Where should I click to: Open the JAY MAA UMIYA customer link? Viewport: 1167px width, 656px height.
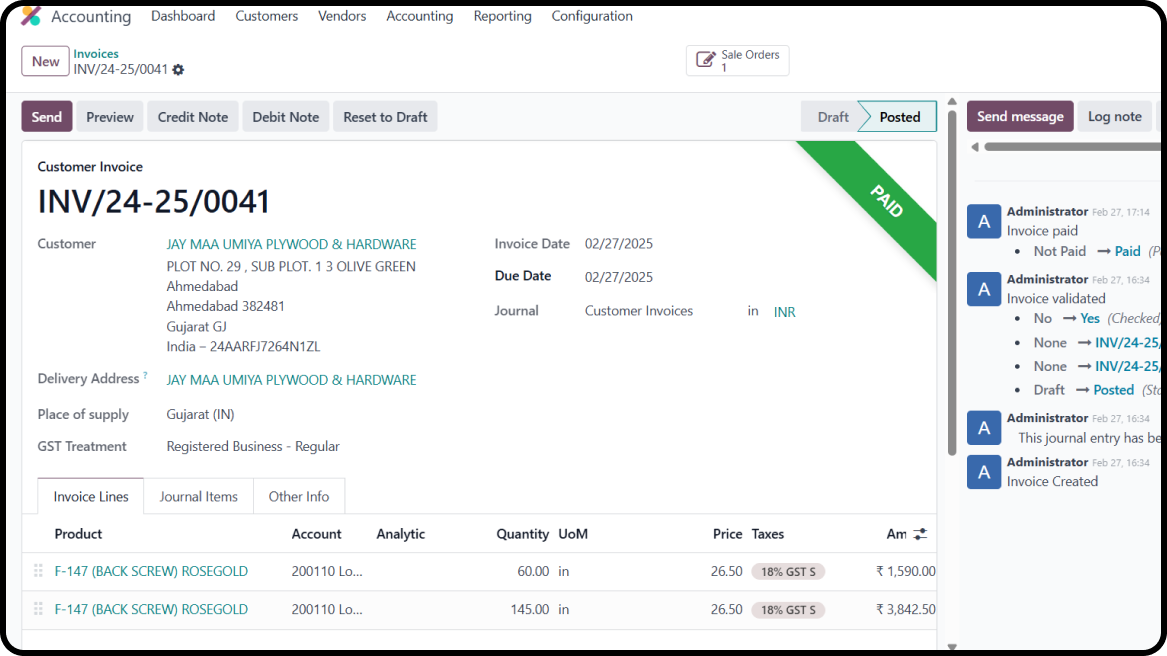[291, 244]
